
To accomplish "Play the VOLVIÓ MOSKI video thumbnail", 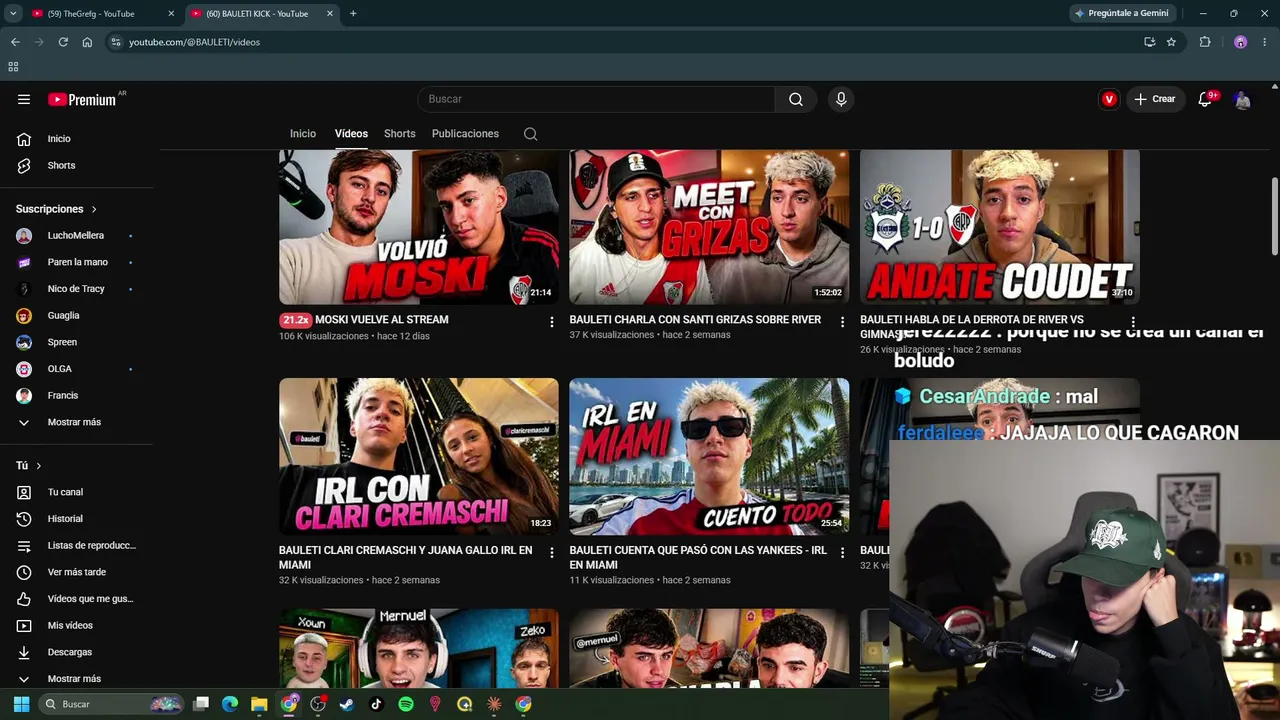I will [x=419, y=227].
